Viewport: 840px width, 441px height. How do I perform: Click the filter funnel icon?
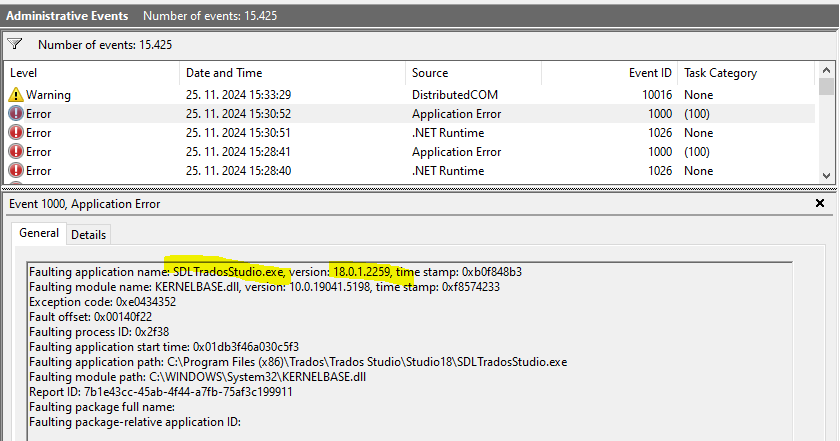click(14, 44)
